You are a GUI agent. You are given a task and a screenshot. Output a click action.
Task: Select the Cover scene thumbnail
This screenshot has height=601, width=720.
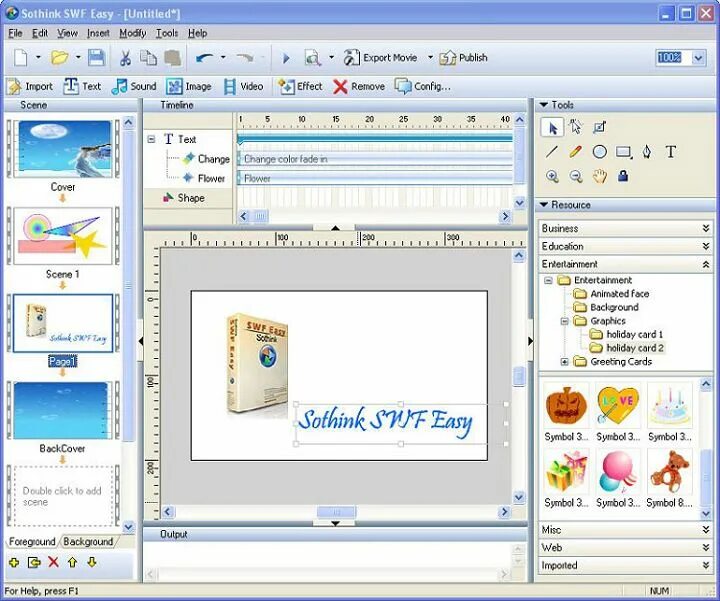click(63, 149)
